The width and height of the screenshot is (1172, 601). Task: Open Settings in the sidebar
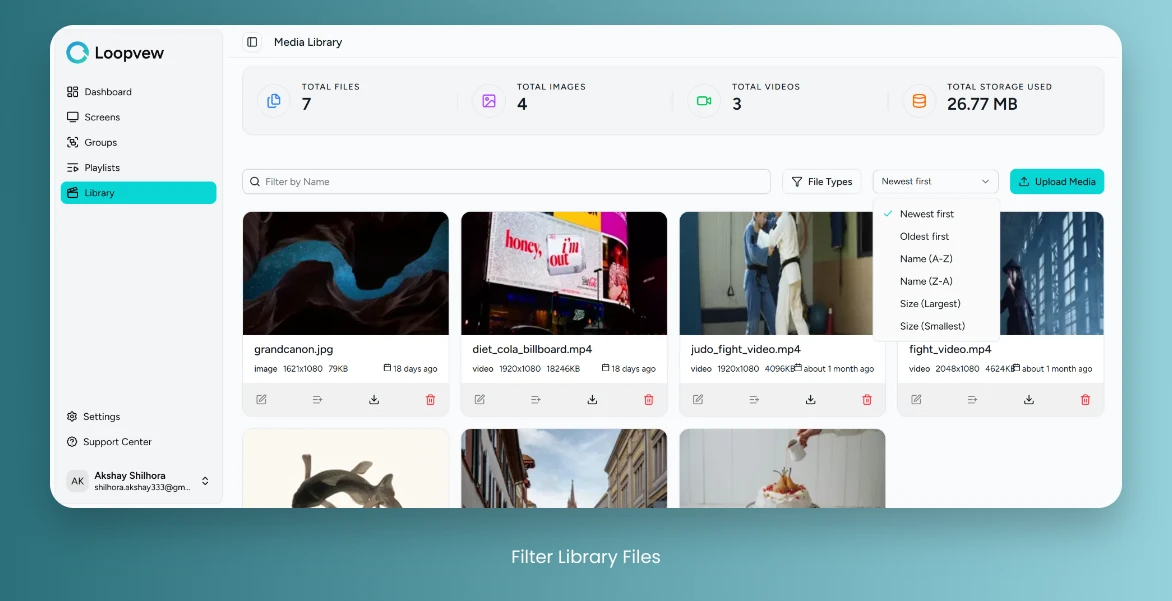[x=138, y=416]
